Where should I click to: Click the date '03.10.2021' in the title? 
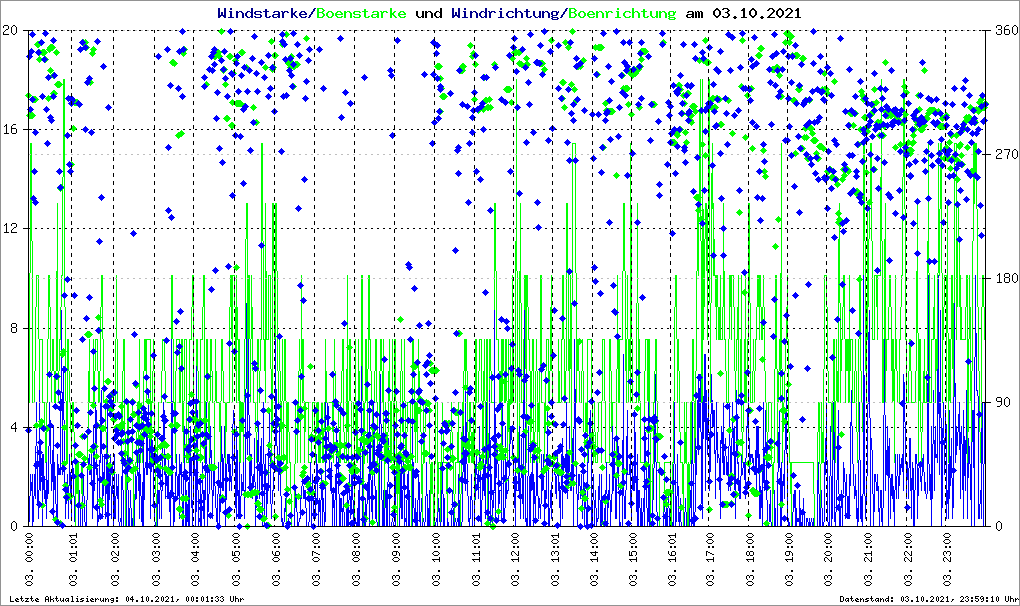pyautogui.click(x=757, y=13)
